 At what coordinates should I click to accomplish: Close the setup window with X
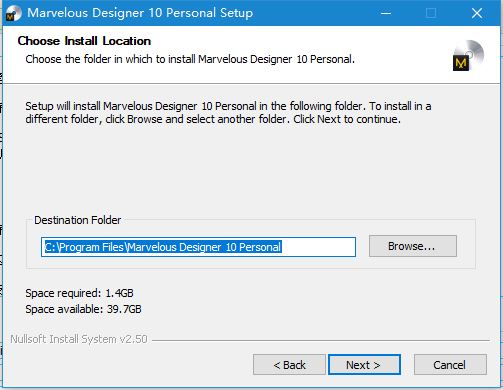tap(477, 13)
